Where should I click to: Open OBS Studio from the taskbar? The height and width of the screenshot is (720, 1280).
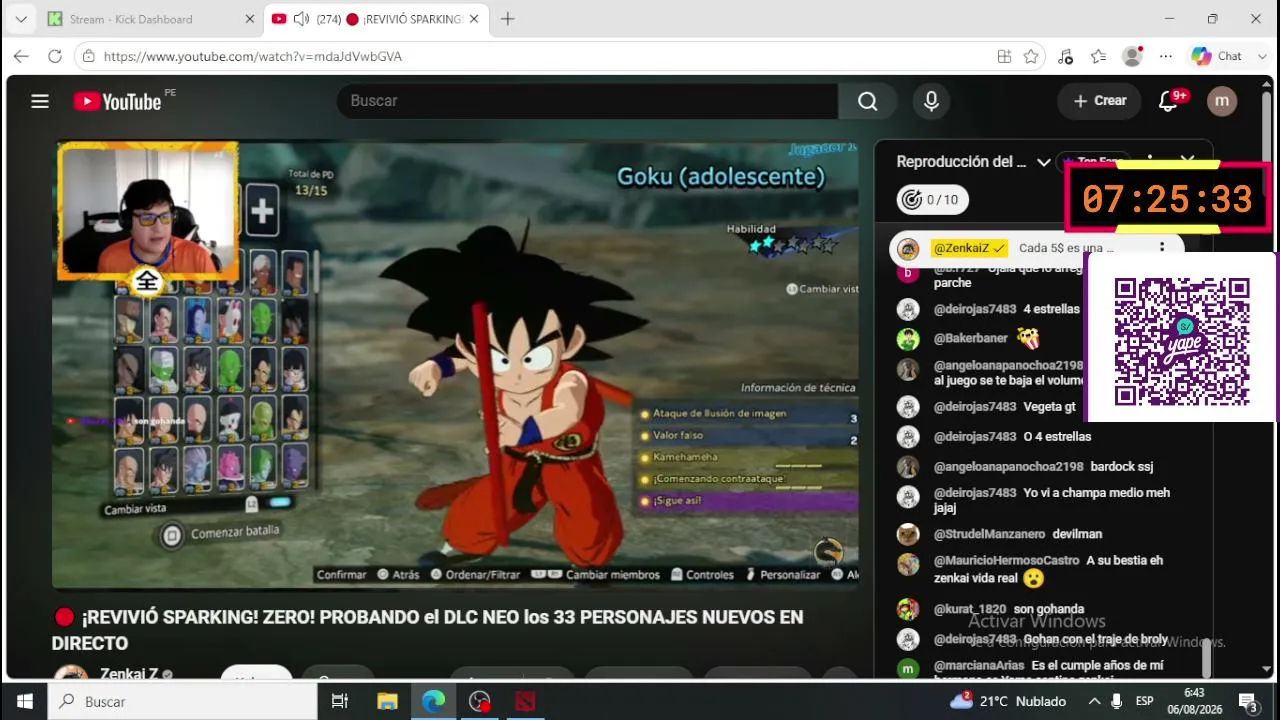point(480,701)
